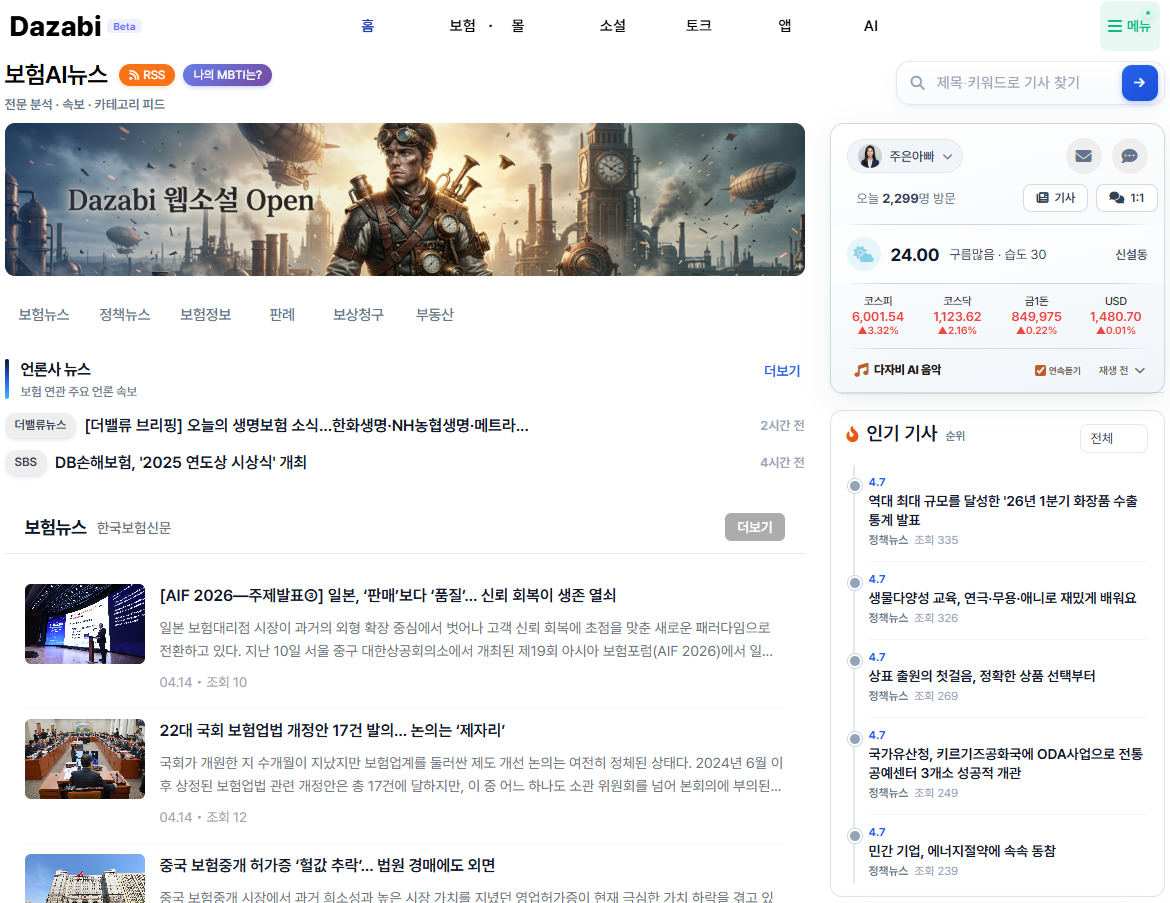Toggle the 연속듣기 checkbox
Screen dimensions: 1170x903
pos(1040,371)
